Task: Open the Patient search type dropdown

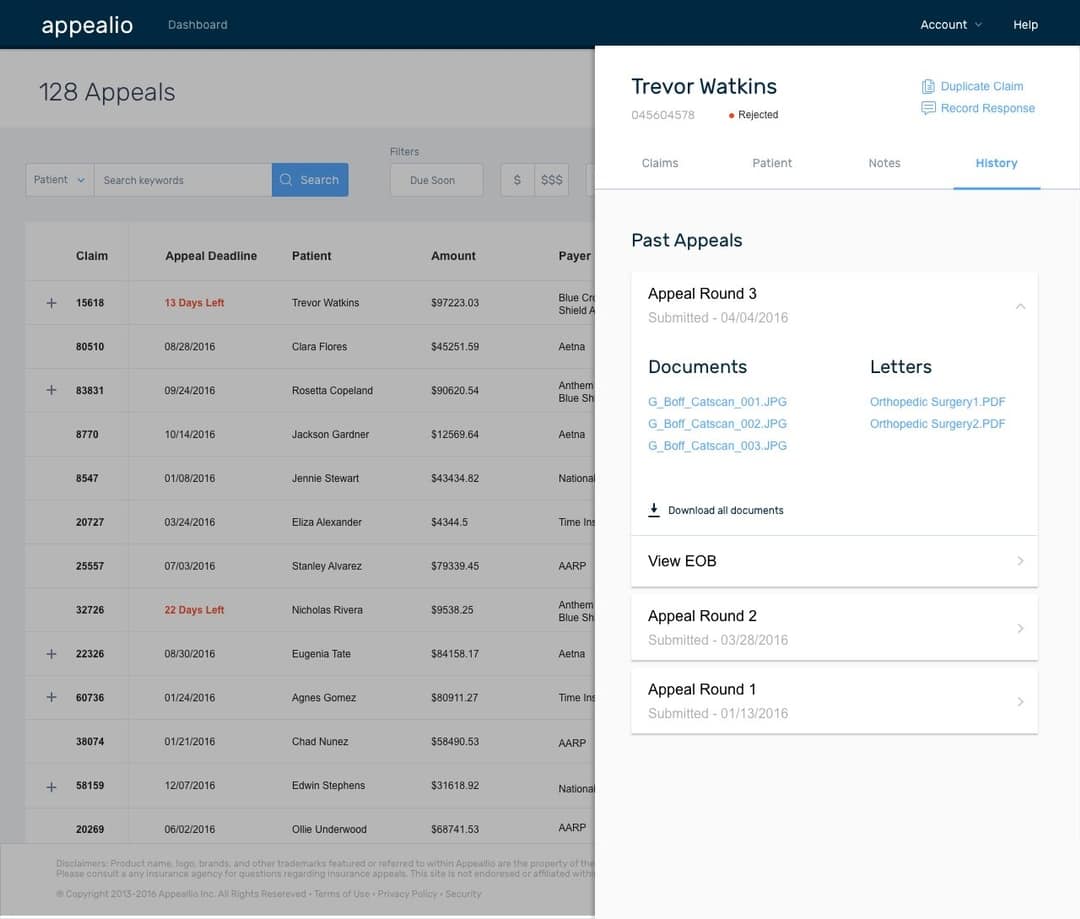Action: (x=59, y=180)
